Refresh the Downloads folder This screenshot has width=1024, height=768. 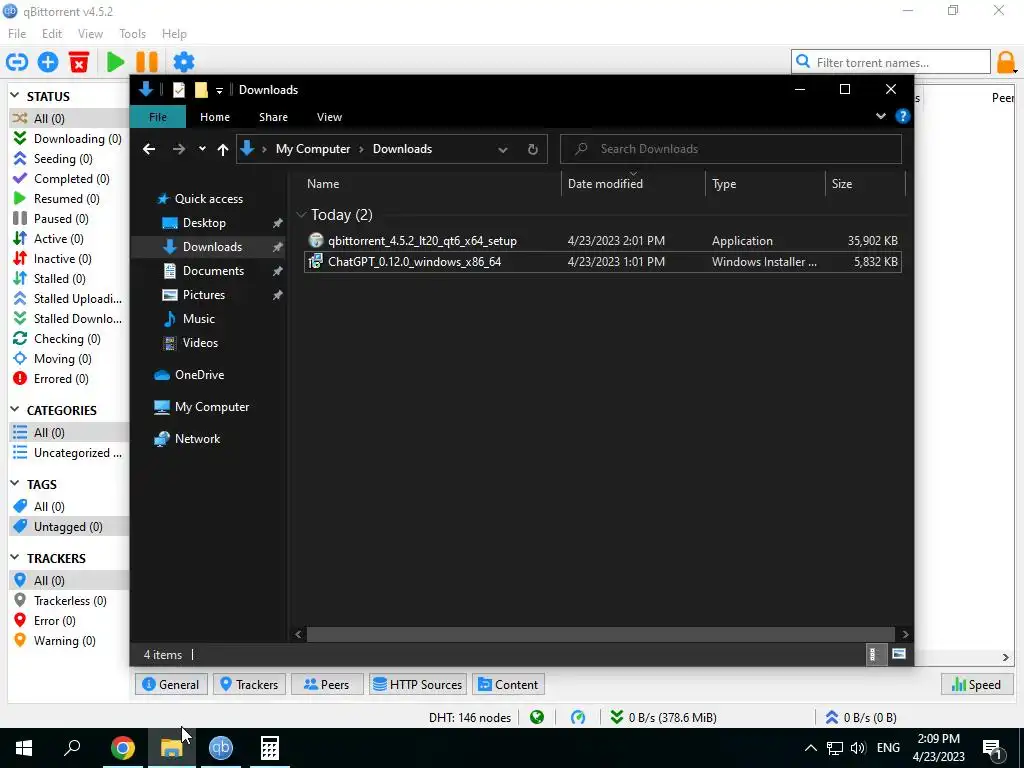(x=533, y=149)
